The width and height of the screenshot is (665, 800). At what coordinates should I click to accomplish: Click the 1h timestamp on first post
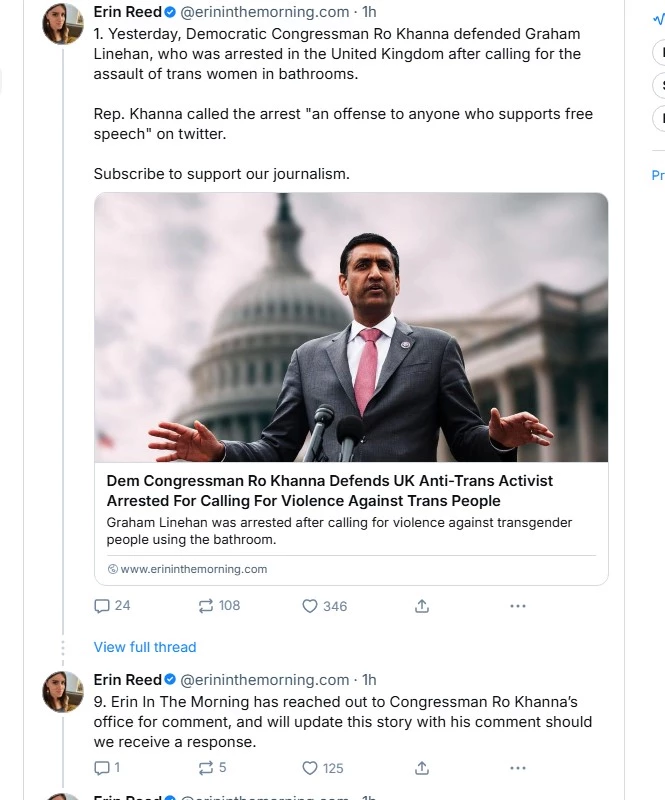pyautogui.click(x=369, y=12)
